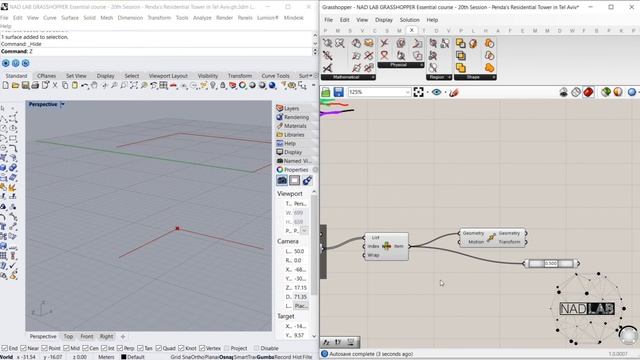The image size is (640, 360).
Task: Add a new viewport tab with plus button
Action: 123,337
